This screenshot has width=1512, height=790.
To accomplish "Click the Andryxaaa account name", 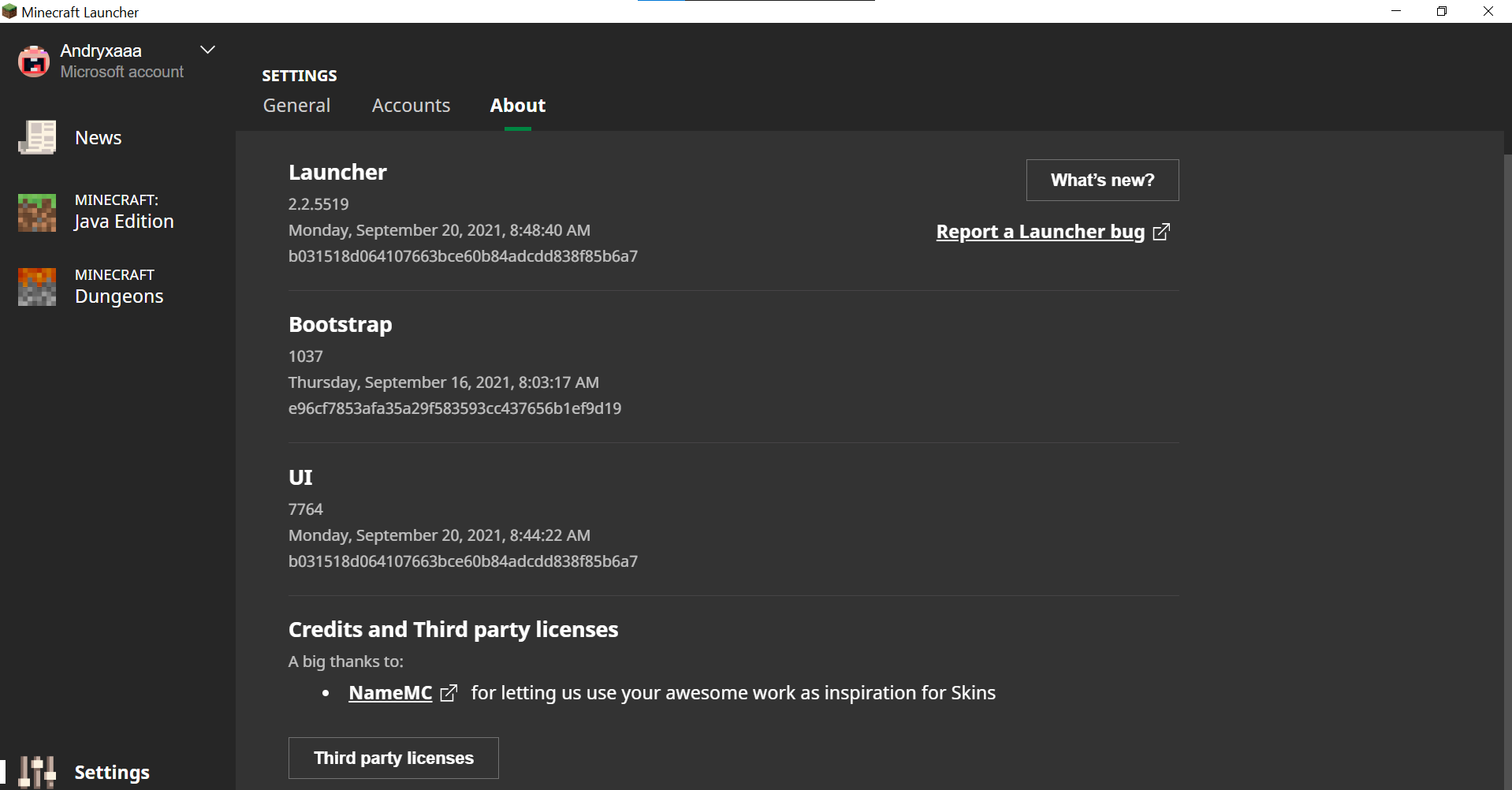I will 101,50.
